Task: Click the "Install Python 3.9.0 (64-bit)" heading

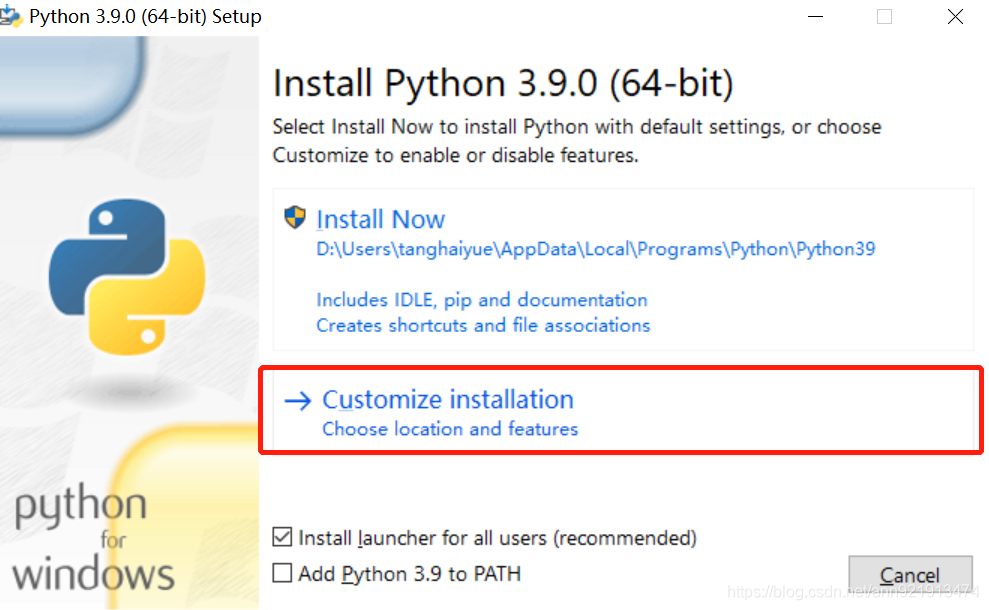Action: [502, 83]
